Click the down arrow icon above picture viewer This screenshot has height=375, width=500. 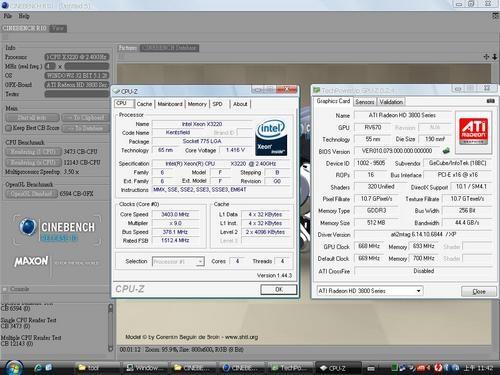point(495,57)
